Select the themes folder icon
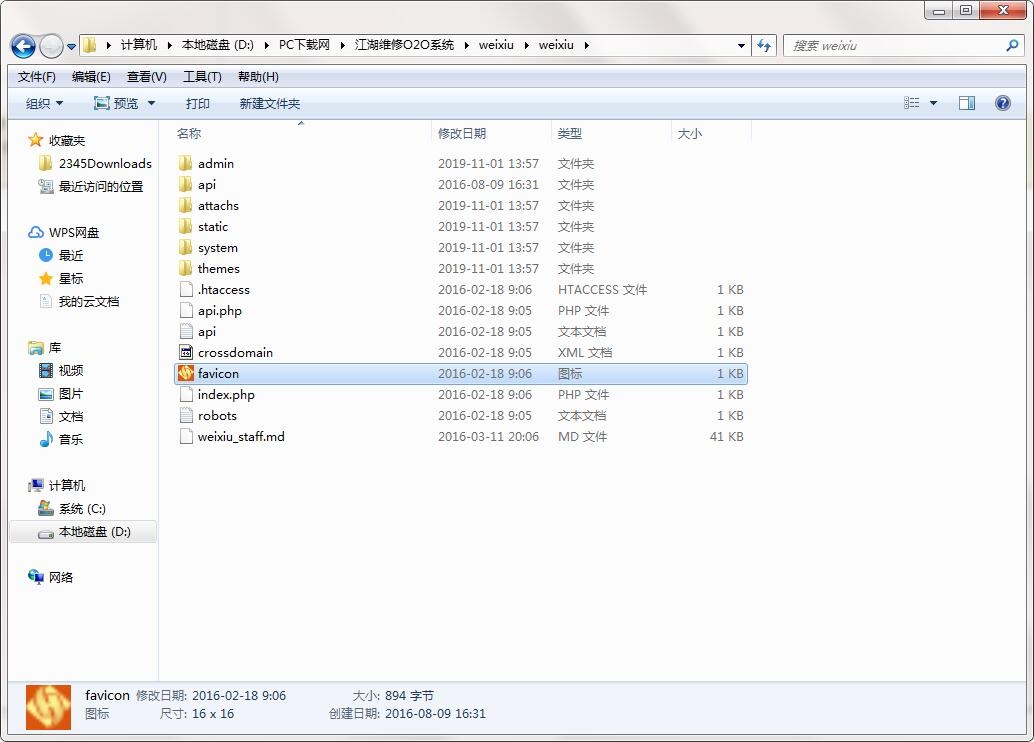Viewport: 1034px width, 742px height. point(186,268)
